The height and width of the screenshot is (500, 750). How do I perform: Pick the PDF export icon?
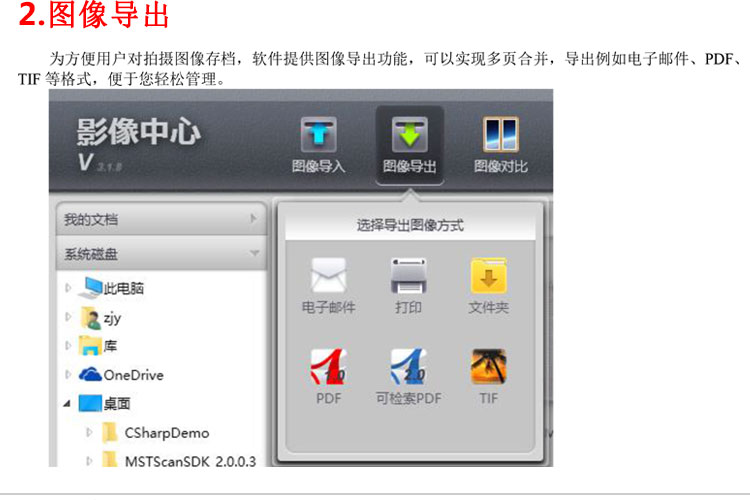pos(328,367)
